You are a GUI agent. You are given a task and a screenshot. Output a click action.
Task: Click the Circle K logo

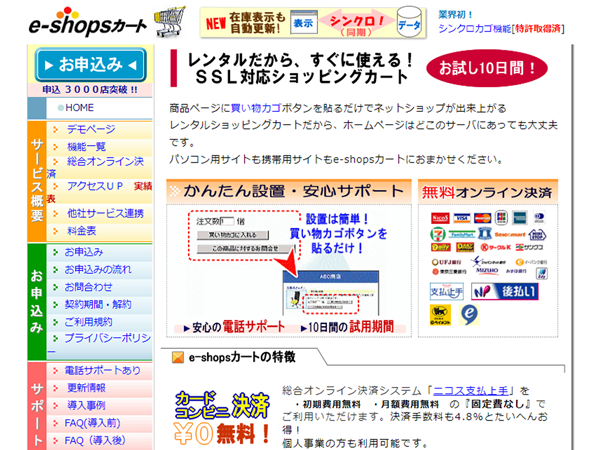click(496, 247)
